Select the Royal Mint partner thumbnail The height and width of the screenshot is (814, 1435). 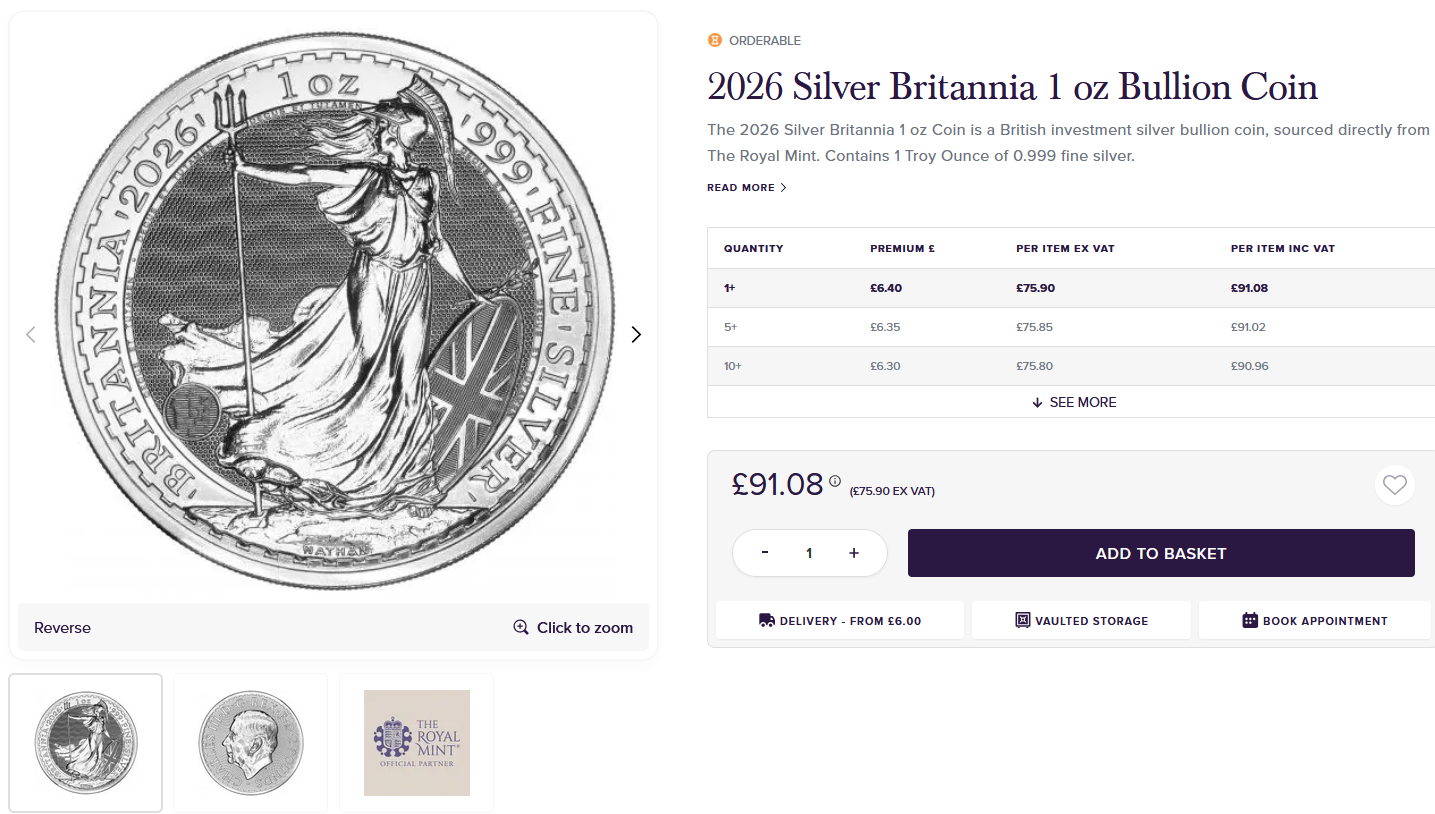[x=416, y=743]
